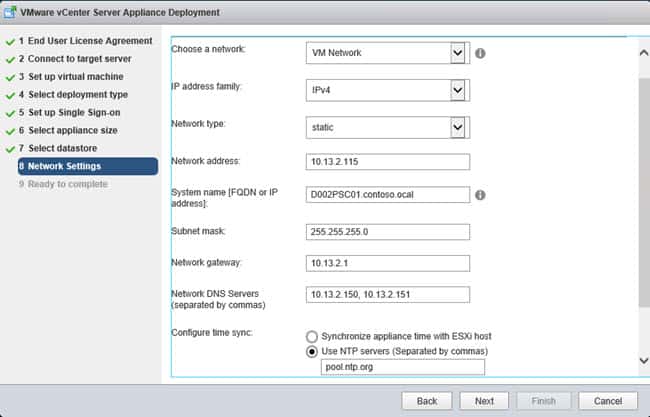The height and width of the screenshot is (417, 650).
Task: Click the Back button
Action: pos(427,401)
